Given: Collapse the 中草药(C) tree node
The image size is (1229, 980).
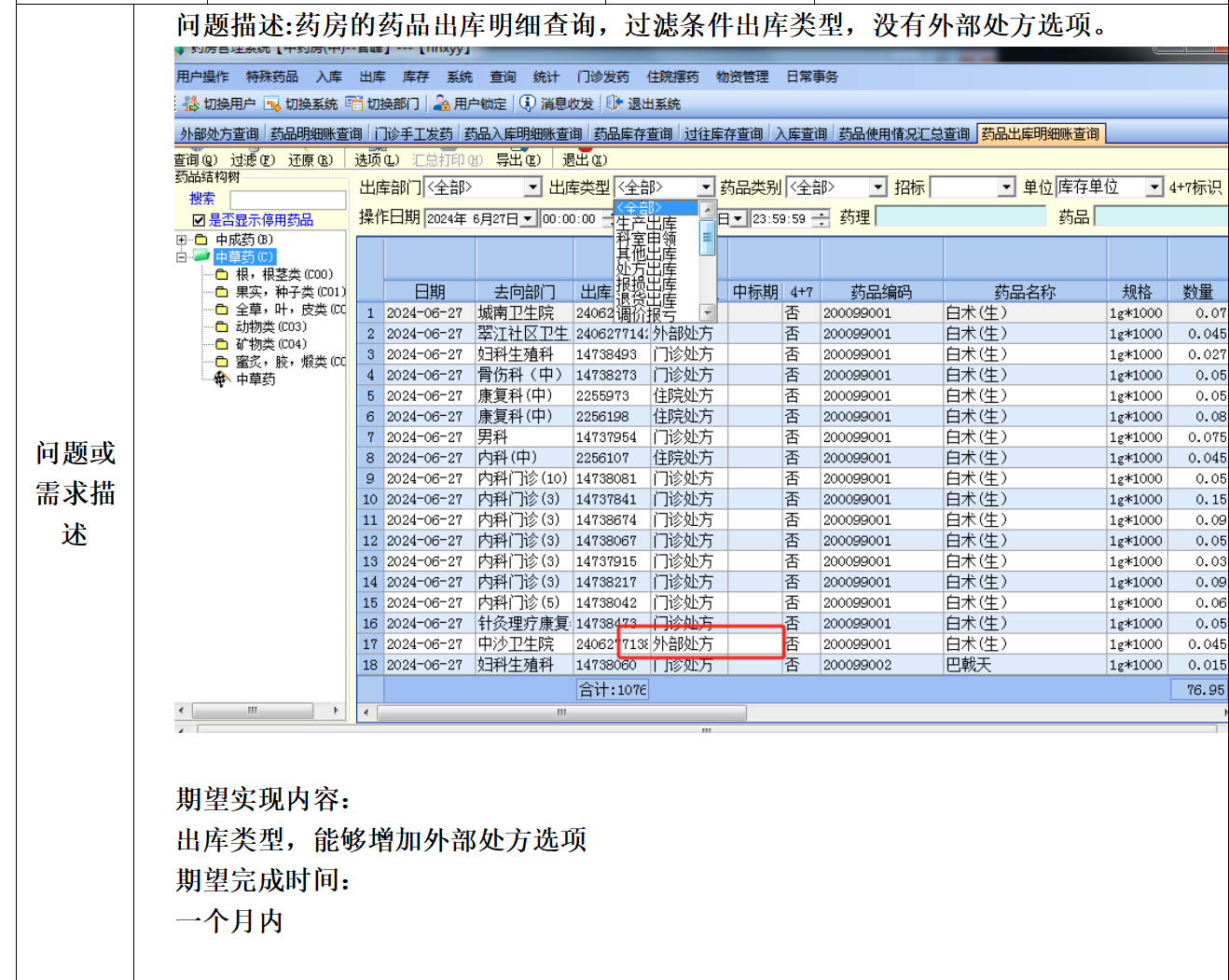Looking at the screenshot, I should coord(182,256).
